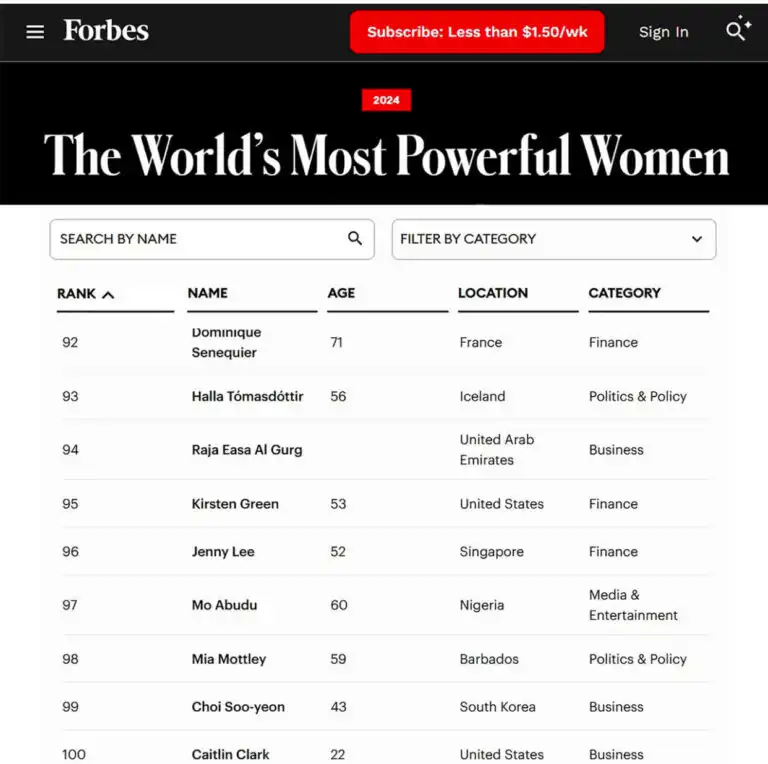Sort table by Location column
This screenshot has width=768, height=764.
point(493,293)
